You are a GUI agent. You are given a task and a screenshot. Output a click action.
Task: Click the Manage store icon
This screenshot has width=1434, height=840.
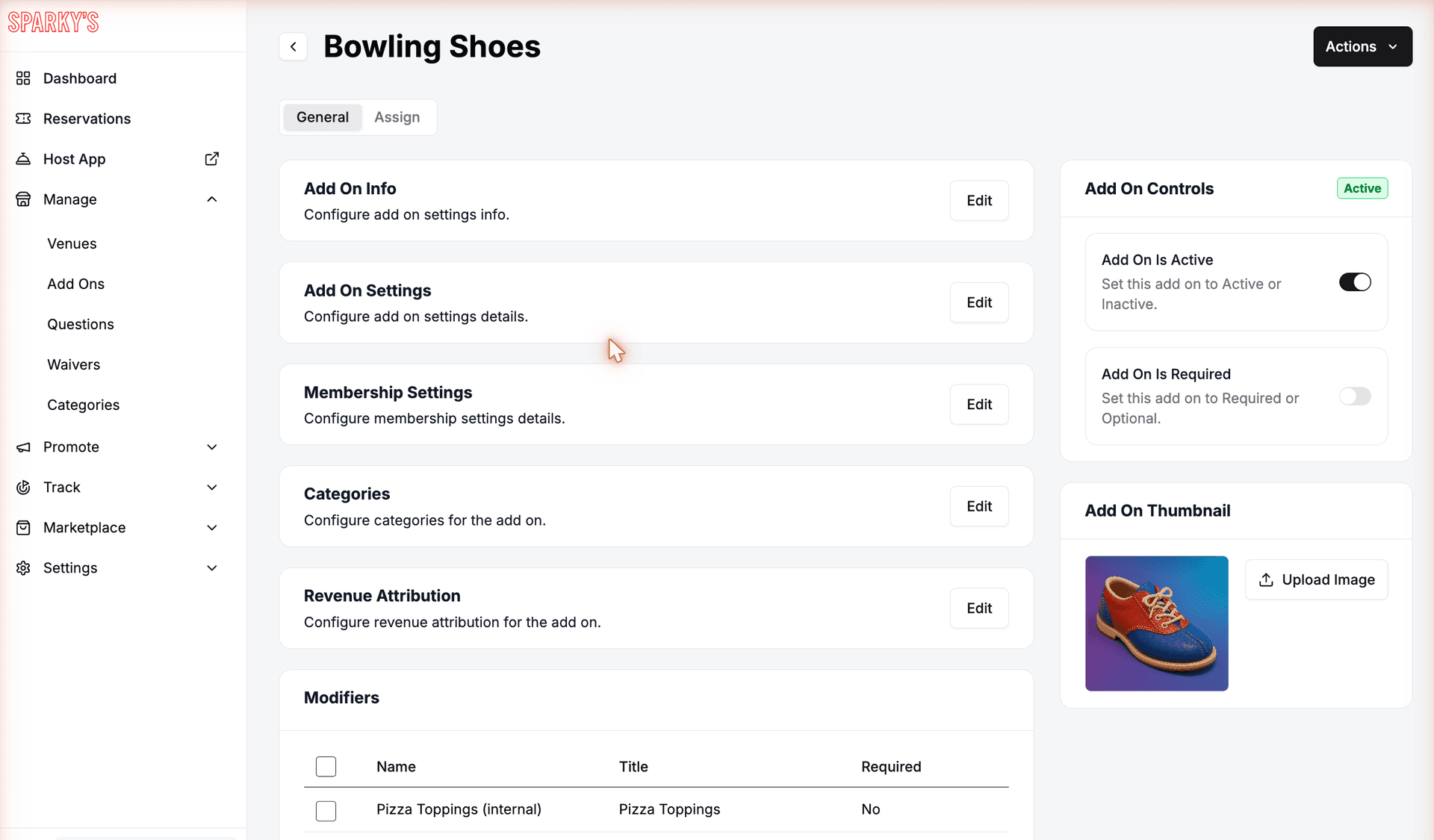tap(23, 199)
